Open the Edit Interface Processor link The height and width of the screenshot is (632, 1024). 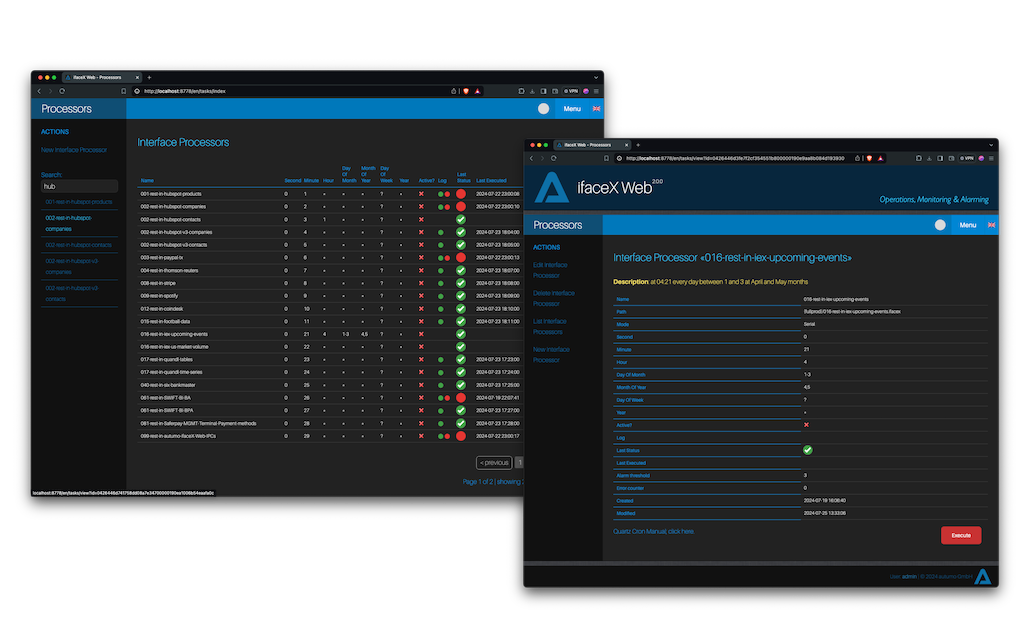click(551, 270)
